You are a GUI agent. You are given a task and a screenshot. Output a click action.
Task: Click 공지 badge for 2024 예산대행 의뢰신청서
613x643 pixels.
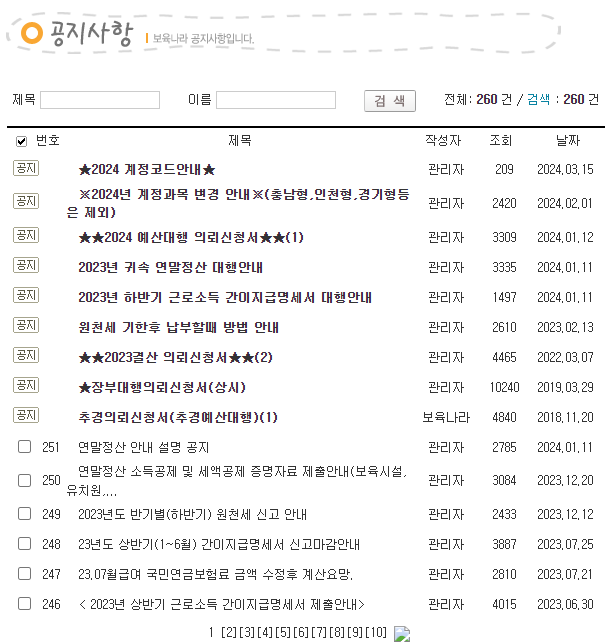[26, 235]
